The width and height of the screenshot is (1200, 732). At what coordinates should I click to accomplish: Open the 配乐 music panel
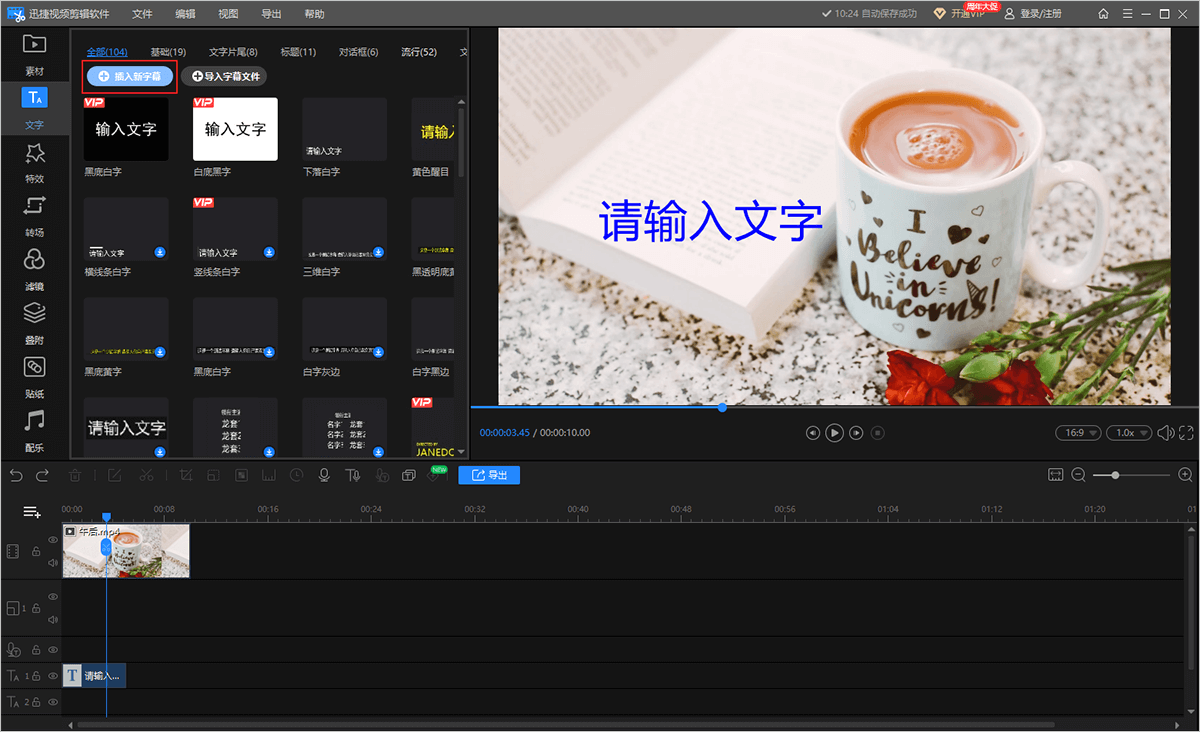coord(34,429)
